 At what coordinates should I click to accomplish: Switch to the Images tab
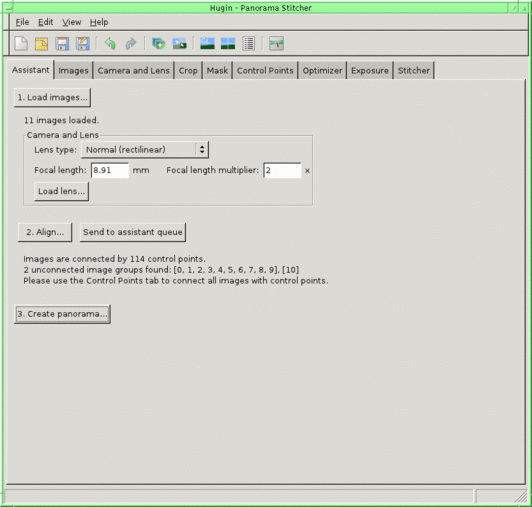(73, 71)
